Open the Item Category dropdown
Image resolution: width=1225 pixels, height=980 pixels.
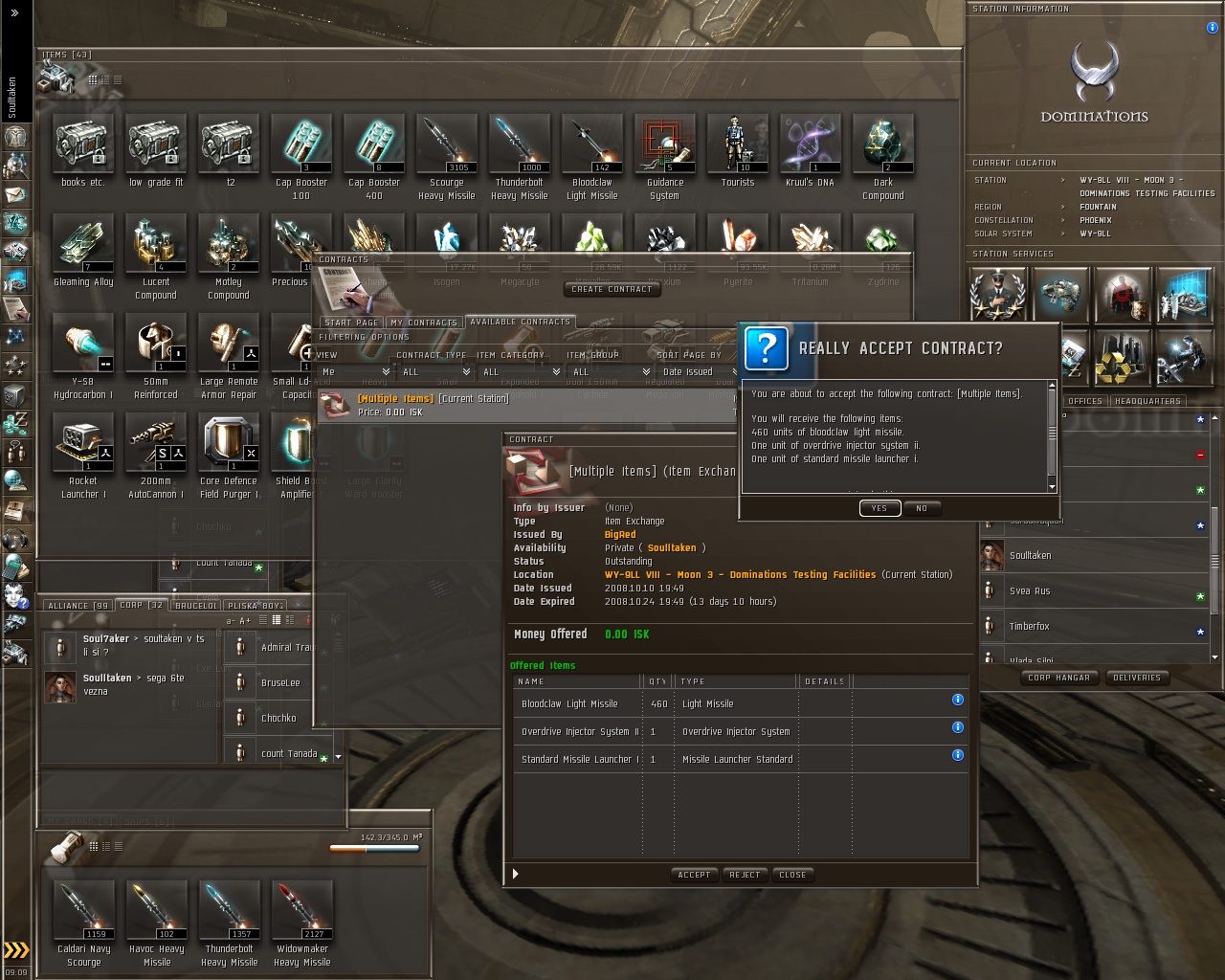521,371
